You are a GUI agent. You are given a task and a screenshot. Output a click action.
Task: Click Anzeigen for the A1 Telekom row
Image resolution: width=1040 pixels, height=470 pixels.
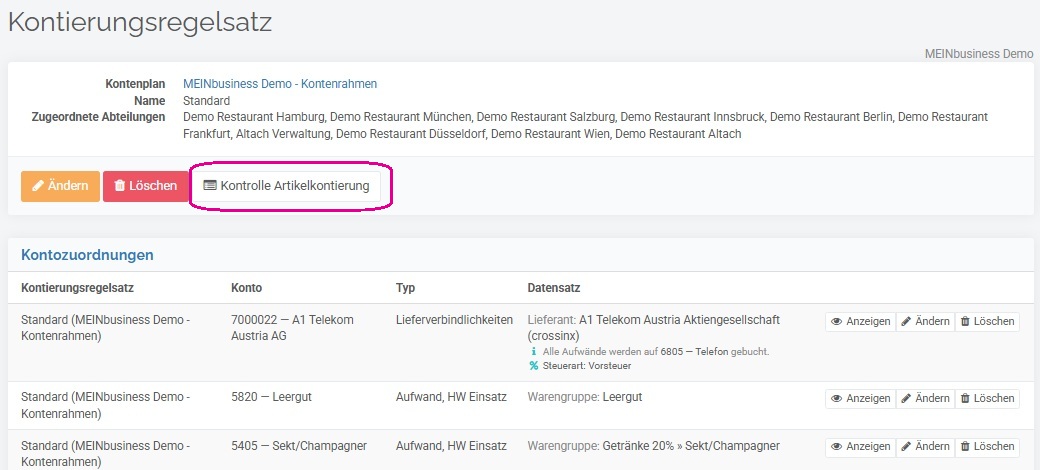coord(860,322)
